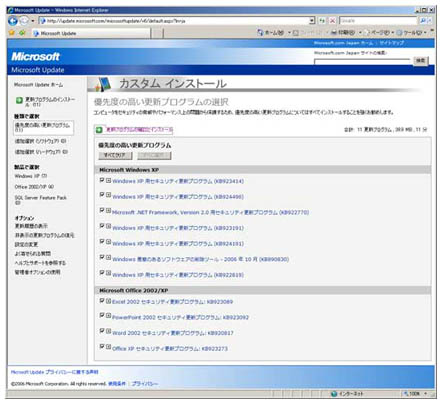Uncheck Word 2002 security update KB920817
The image size is (442, 404).
102,331
